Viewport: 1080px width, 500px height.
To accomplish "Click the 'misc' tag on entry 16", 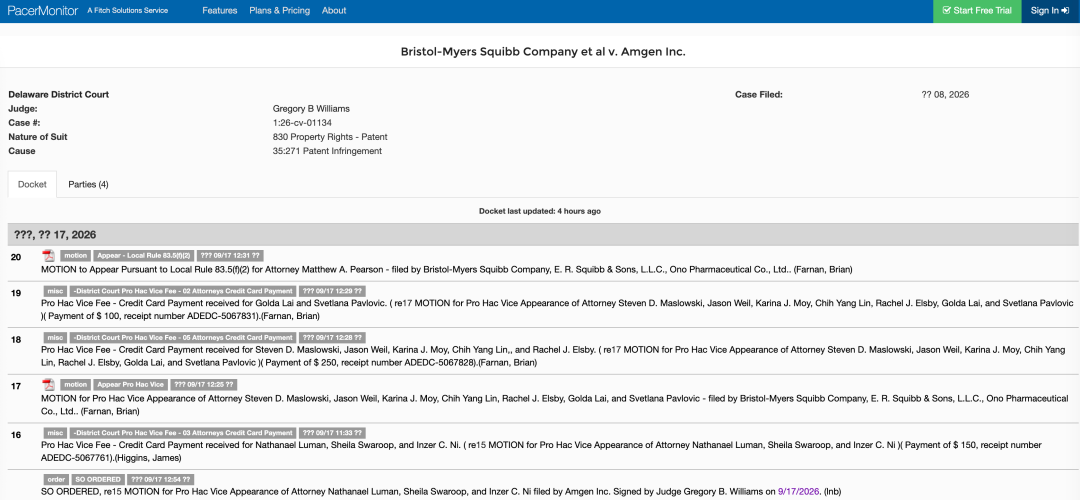I will coord(55,433).
